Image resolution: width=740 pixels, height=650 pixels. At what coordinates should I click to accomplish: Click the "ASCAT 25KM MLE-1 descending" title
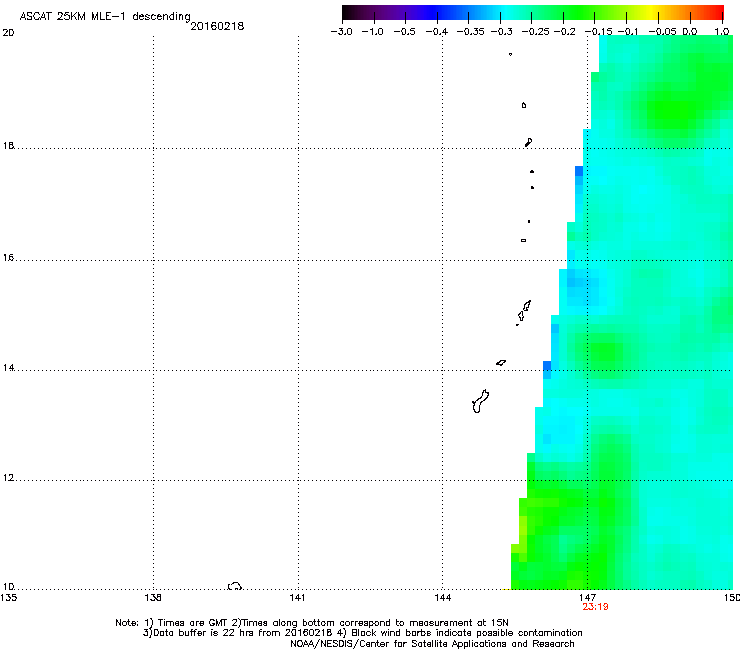(x=105, y=16)
